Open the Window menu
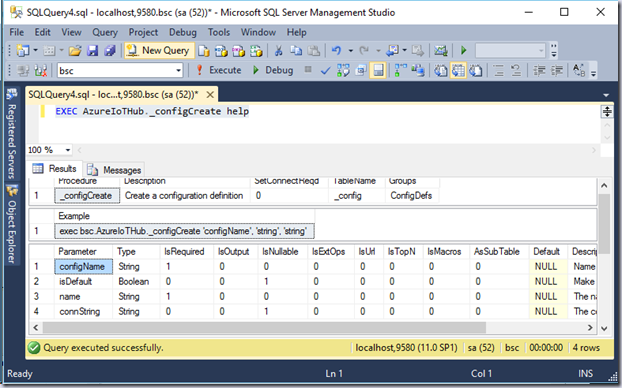 [x=258, y=32]
